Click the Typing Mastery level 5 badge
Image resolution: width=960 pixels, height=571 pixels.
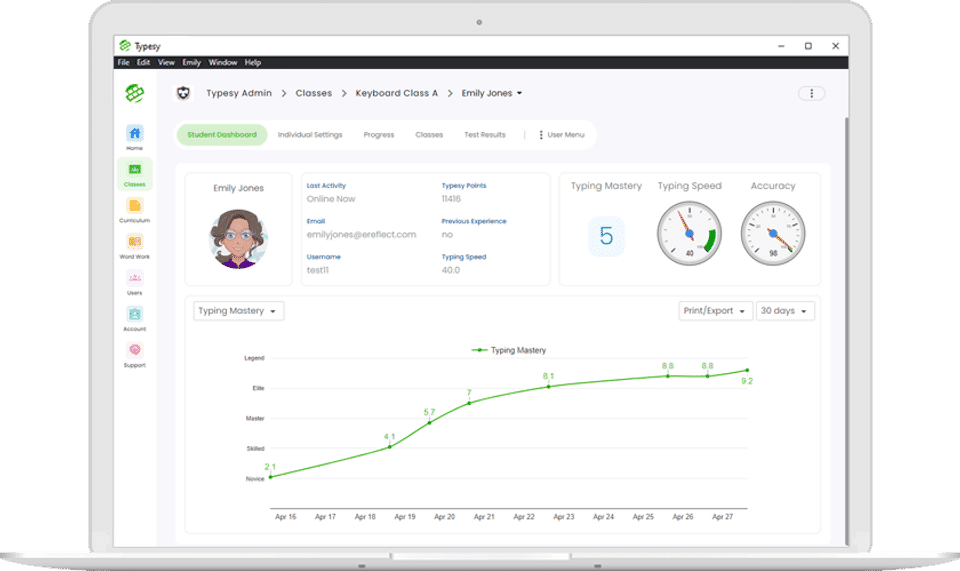point(606,236)
